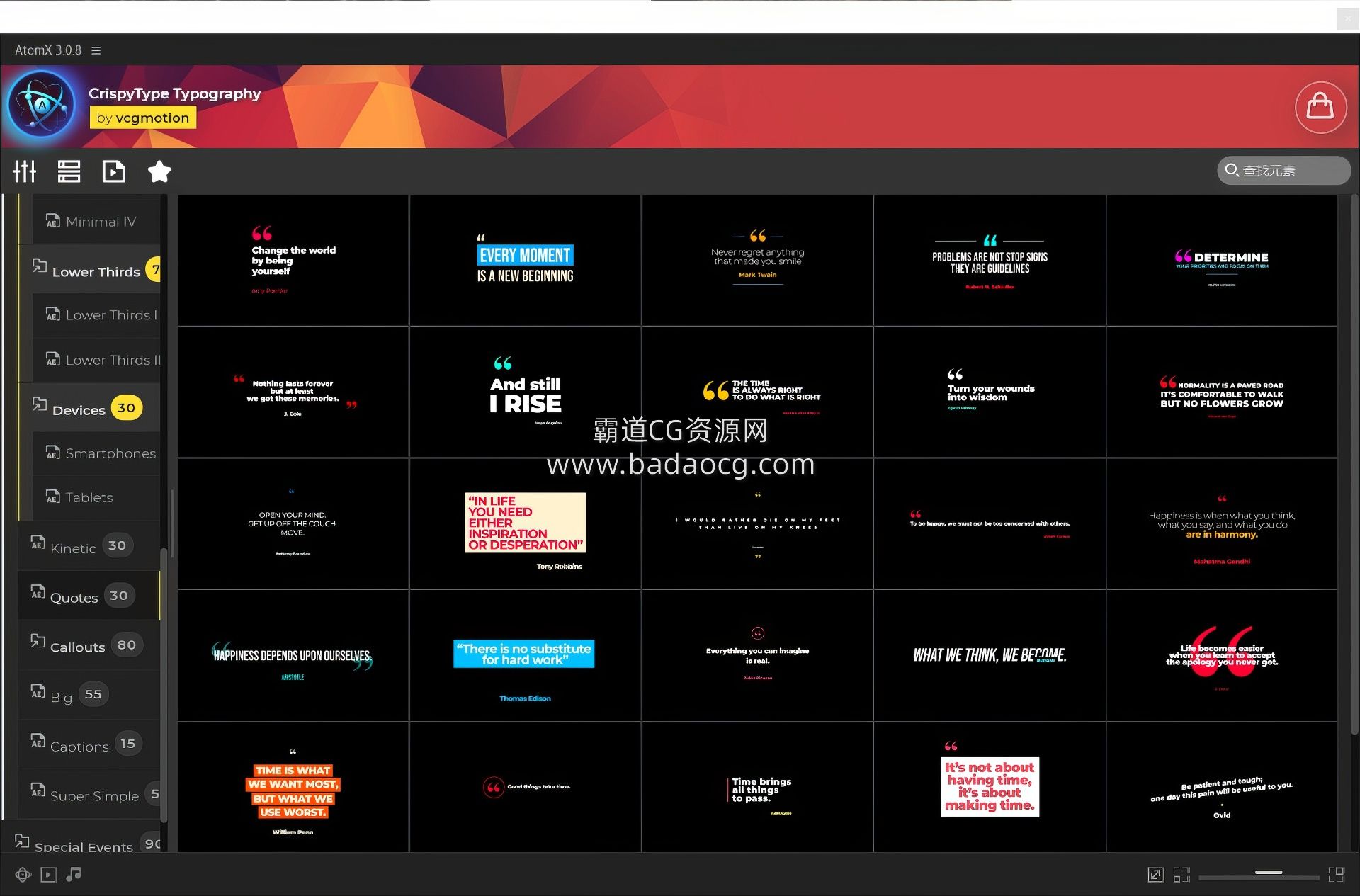Viewport: 1360px width, 896px height.
Task: Open the sliders settings control panel
Action: tap(25, 171)
